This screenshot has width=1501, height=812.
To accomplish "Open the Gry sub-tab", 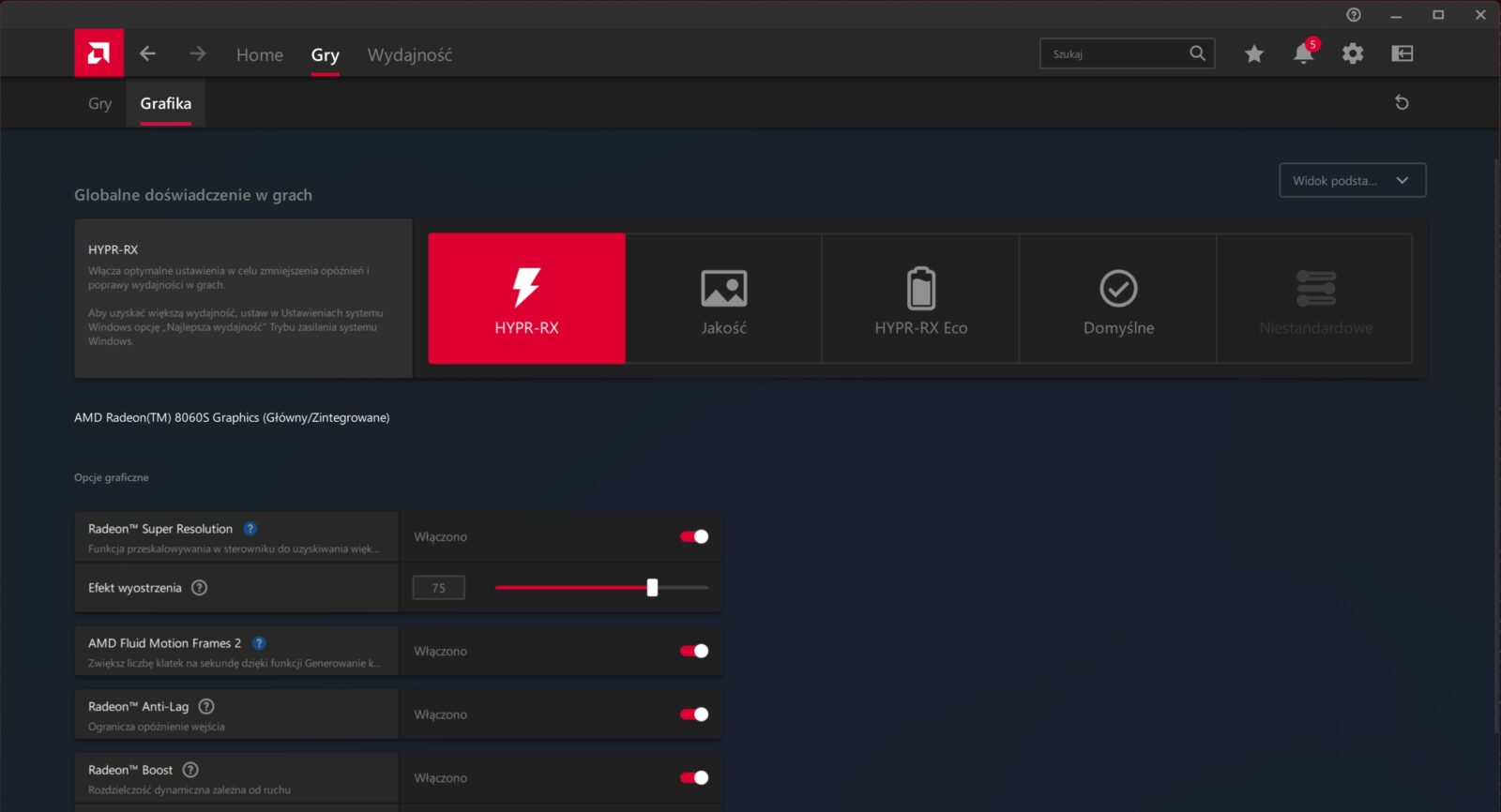I will (99, 103).
